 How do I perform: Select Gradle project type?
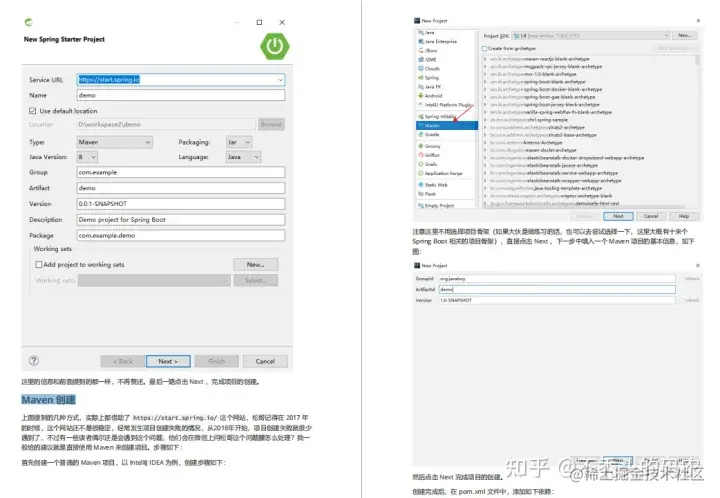429,134
